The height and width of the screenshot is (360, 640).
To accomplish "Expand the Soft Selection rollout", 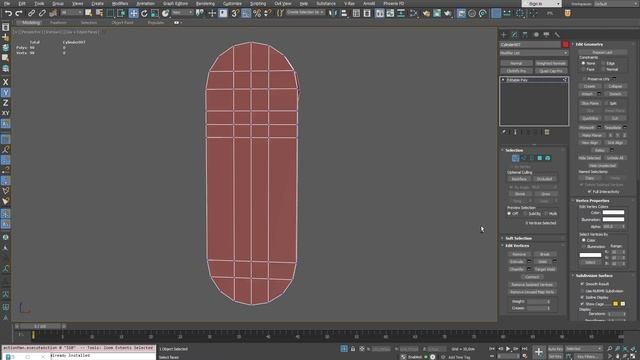I will click(518, 238).
